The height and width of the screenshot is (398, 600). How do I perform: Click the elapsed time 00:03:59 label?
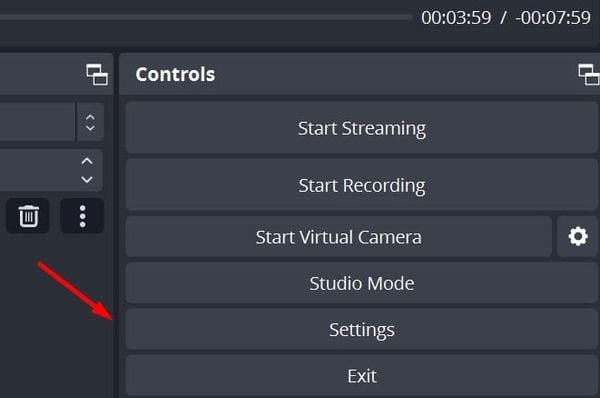[456, 18]
